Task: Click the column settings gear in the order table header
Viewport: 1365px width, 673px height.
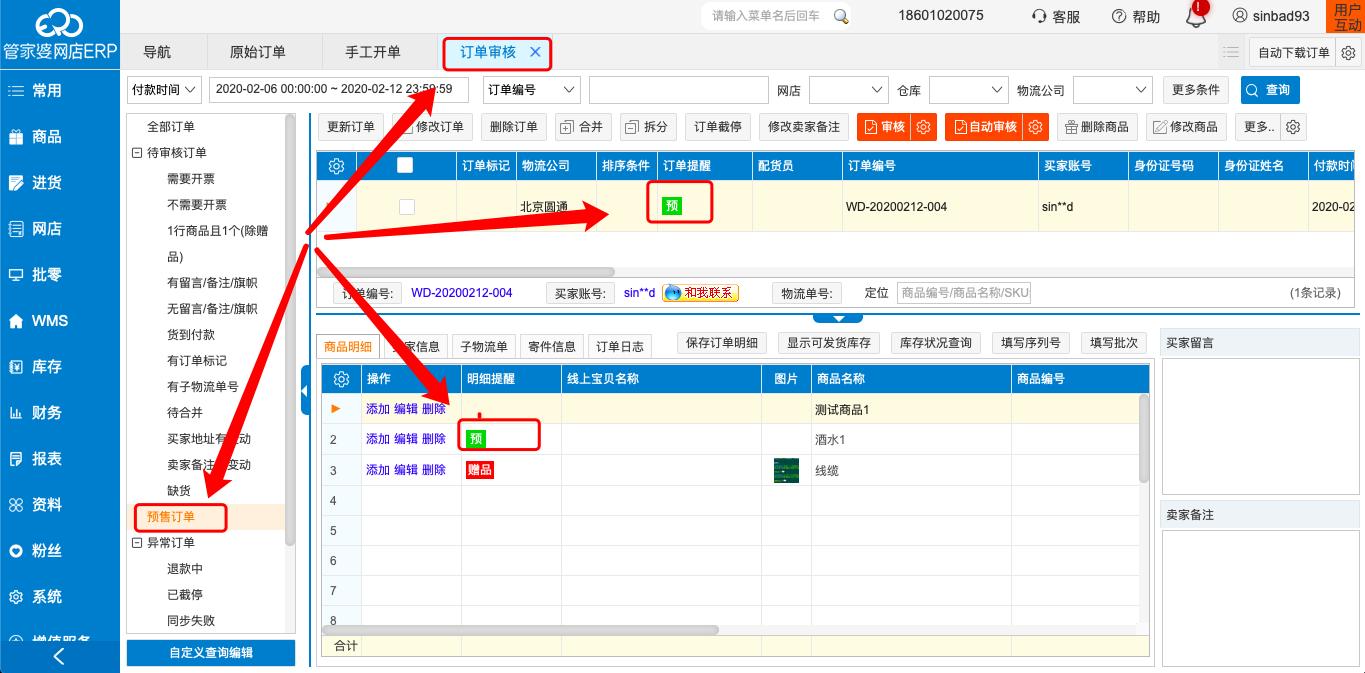Action: click(336, 165)
